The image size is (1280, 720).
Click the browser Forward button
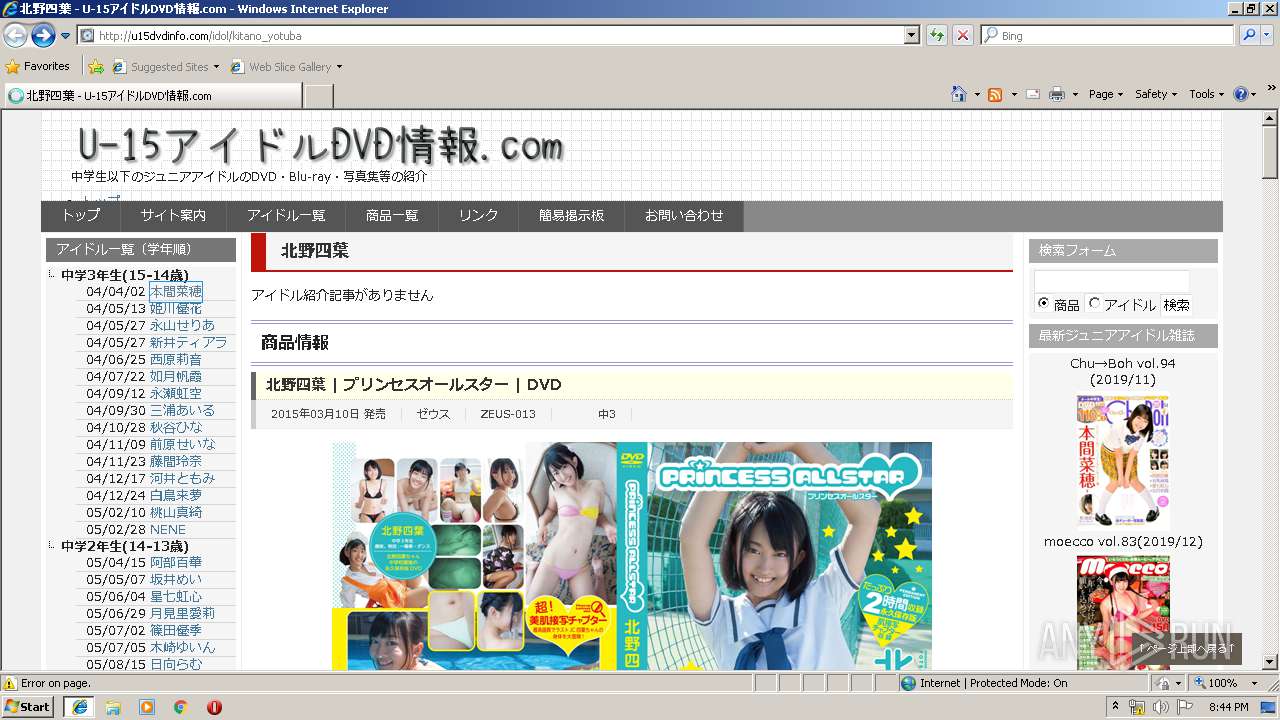(x=43, y=36)
